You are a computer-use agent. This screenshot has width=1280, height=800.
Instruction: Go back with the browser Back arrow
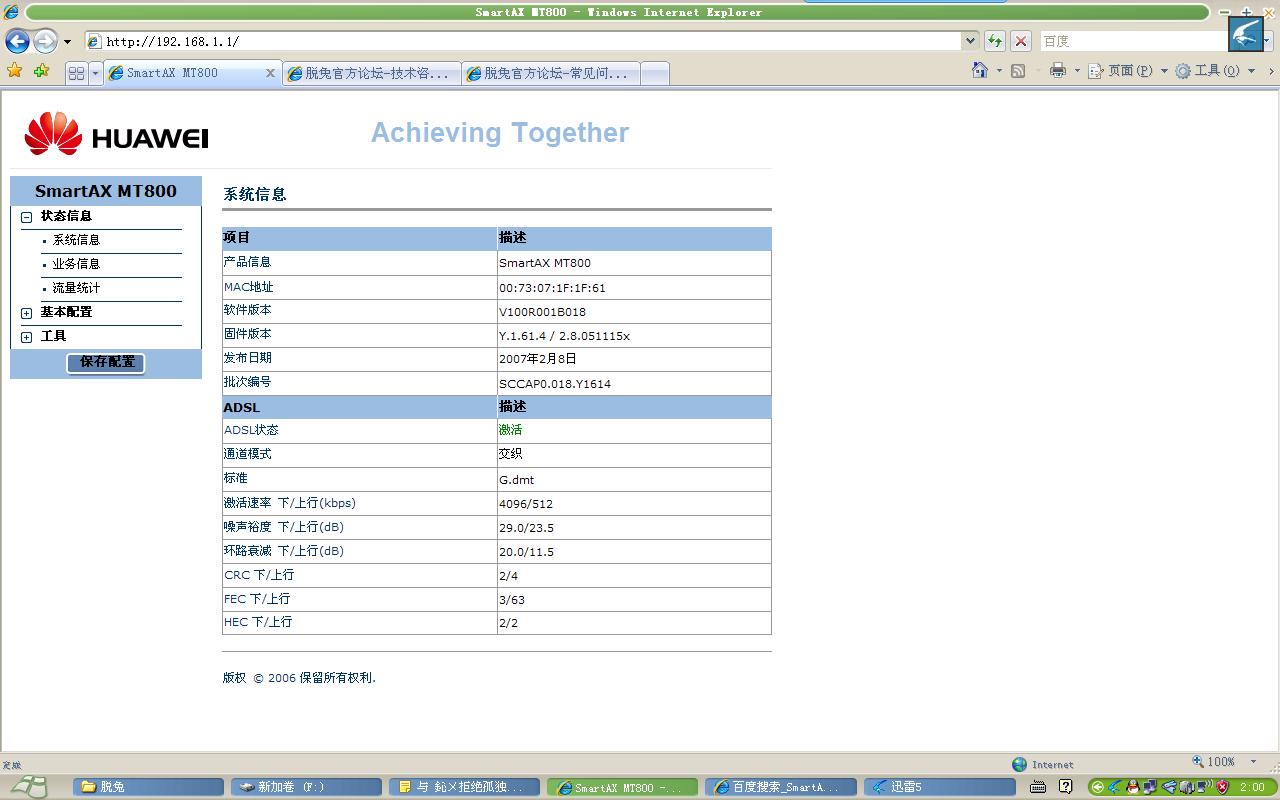17,41
